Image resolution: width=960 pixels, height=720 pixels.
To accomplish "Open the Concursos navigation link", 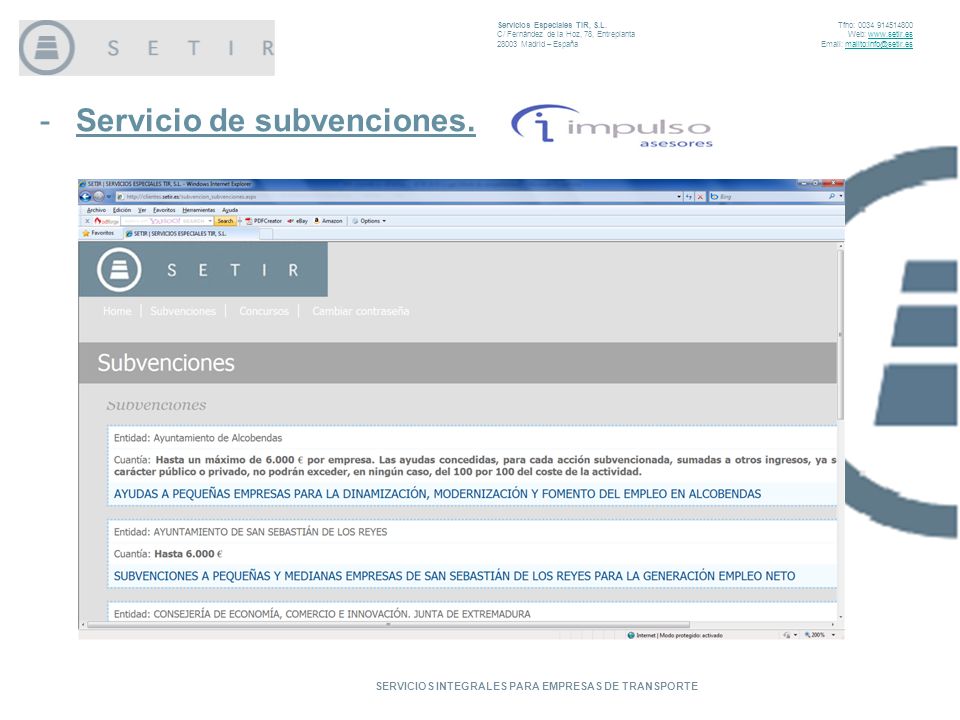I will pyautogui.click(x=264, y=311).
